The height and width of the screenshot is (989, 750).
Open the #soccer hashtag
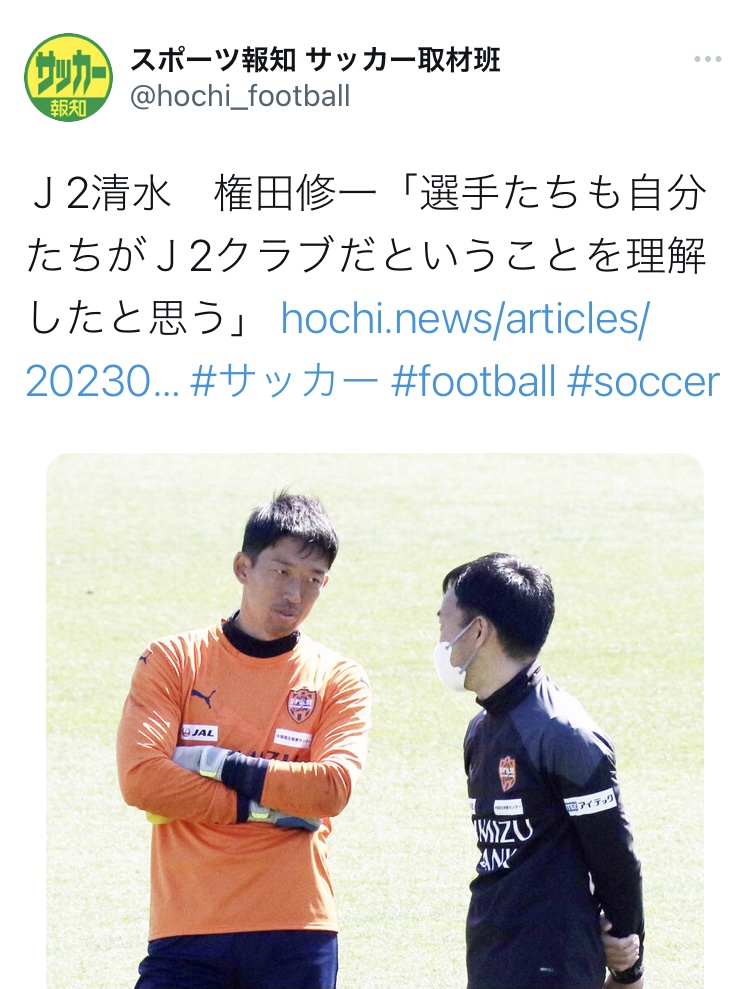click(644, 382)
